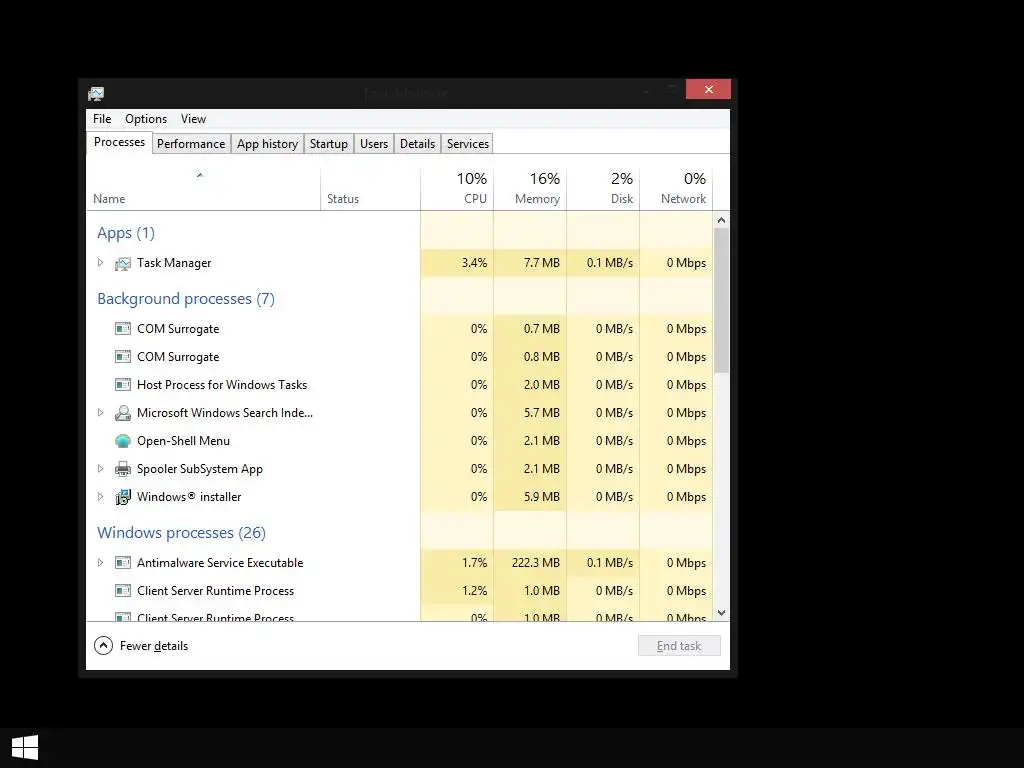Viewport: 1024px width, 768px height.
Task: Expand Antimalware Service Executable process
Action: coord(101,562)
